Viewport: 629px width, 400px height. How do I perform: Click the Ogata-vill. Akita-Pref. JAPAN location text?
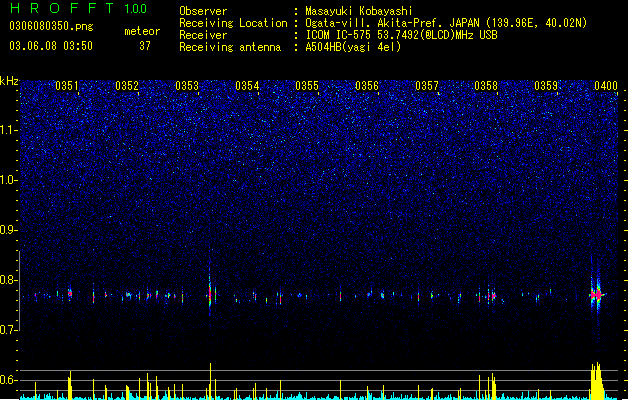click(x=446, y=23)
